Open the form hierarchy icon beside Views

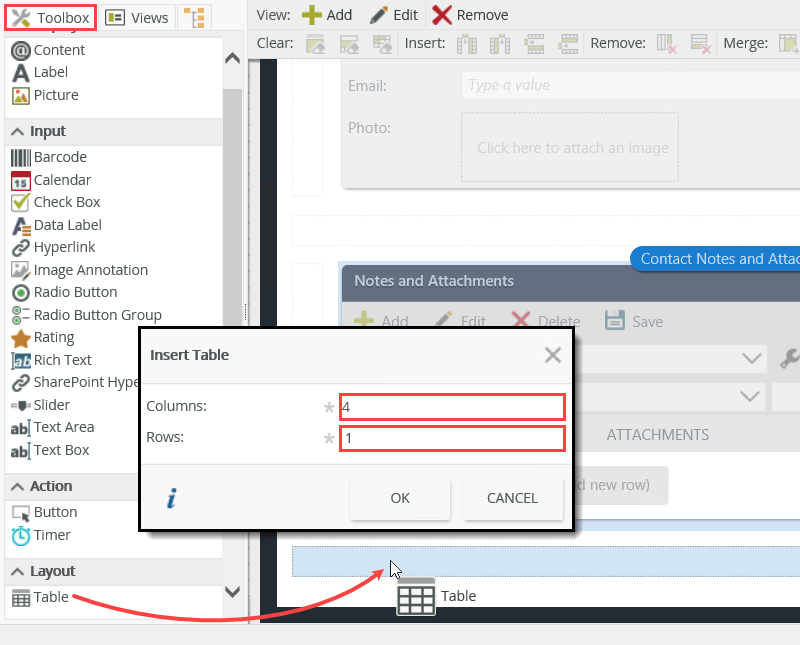tap(194, 17)
